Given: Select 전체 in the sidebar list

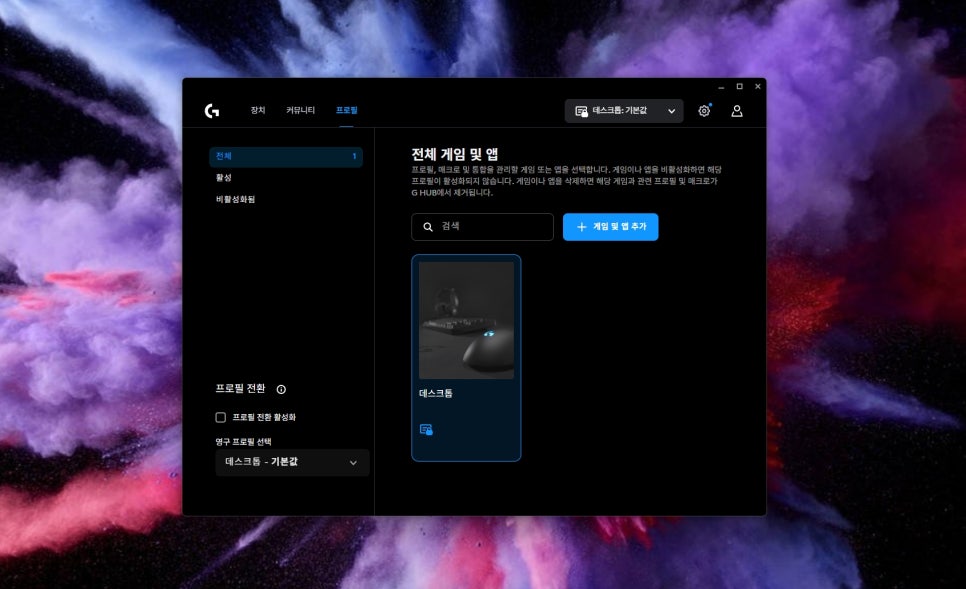Looking at the screenshot, I should [285, 157].
